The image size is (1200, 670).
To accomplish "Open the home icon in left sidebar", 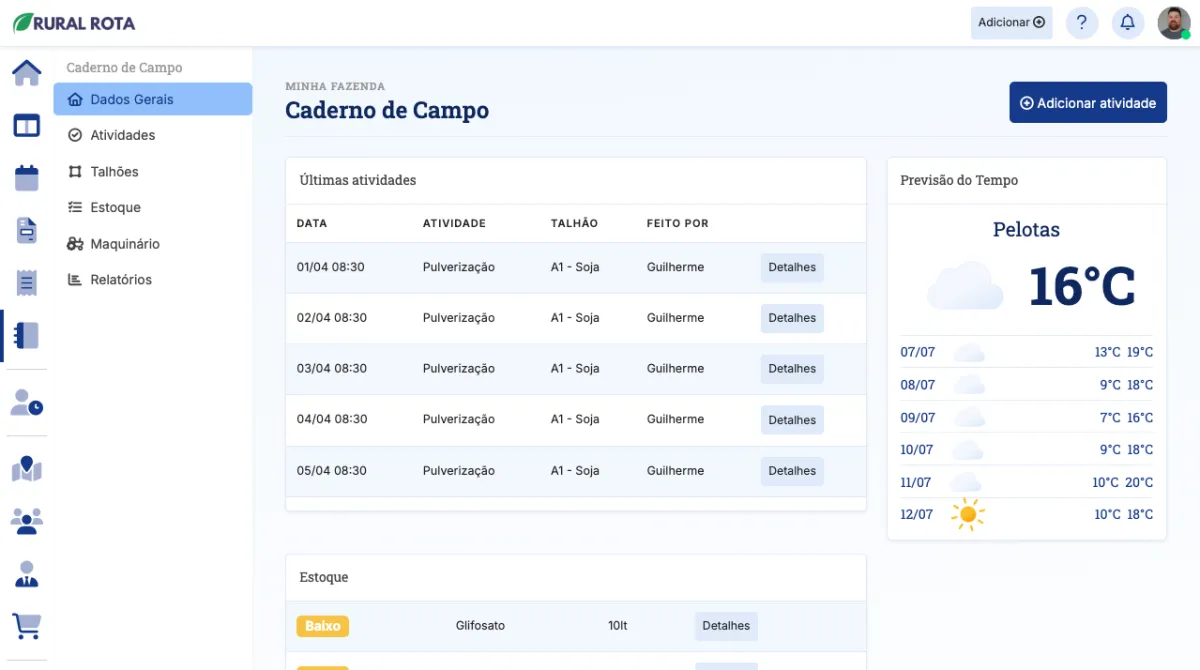I will 27,73.
